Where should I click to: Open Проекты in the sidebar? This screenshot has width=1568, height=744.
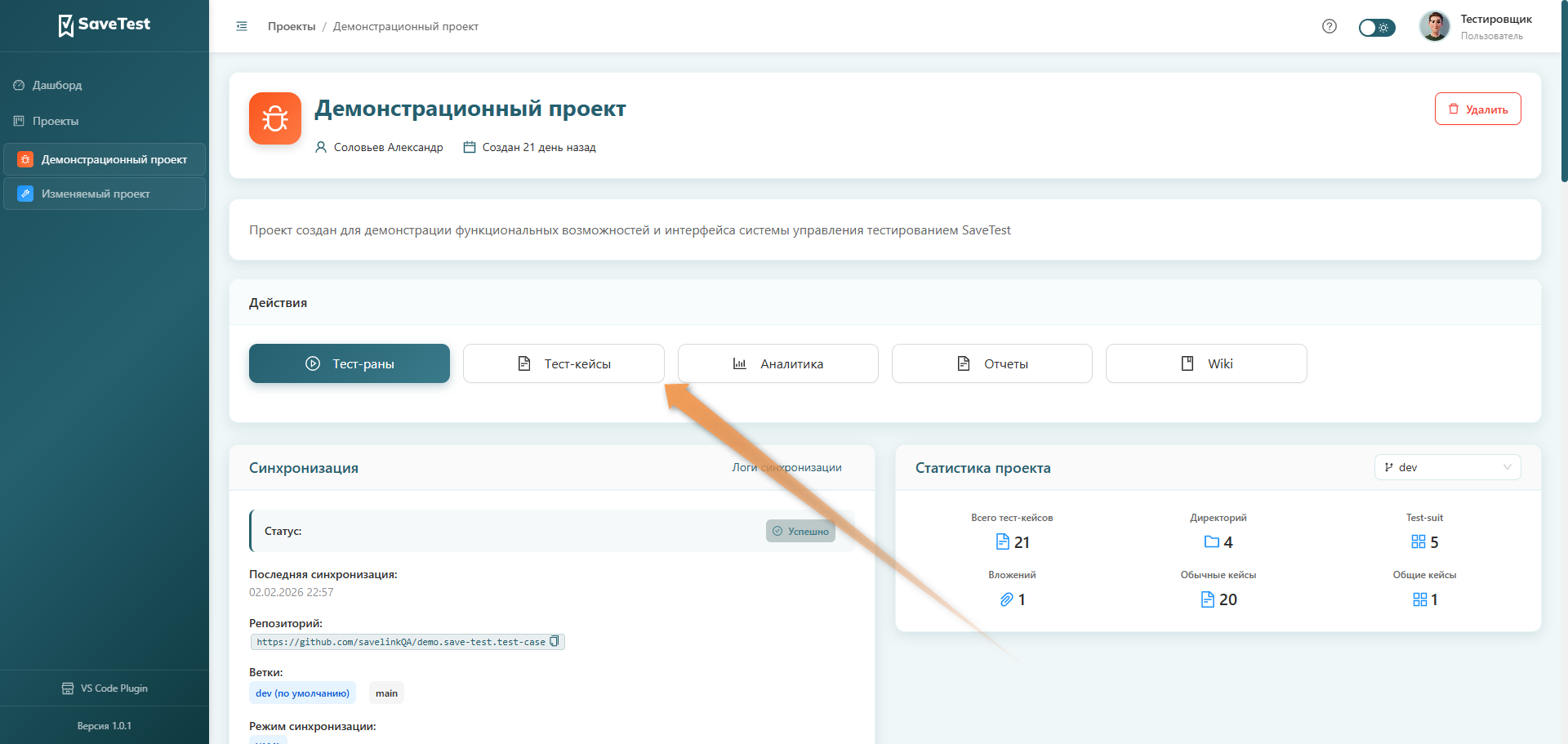coord(56,121)
